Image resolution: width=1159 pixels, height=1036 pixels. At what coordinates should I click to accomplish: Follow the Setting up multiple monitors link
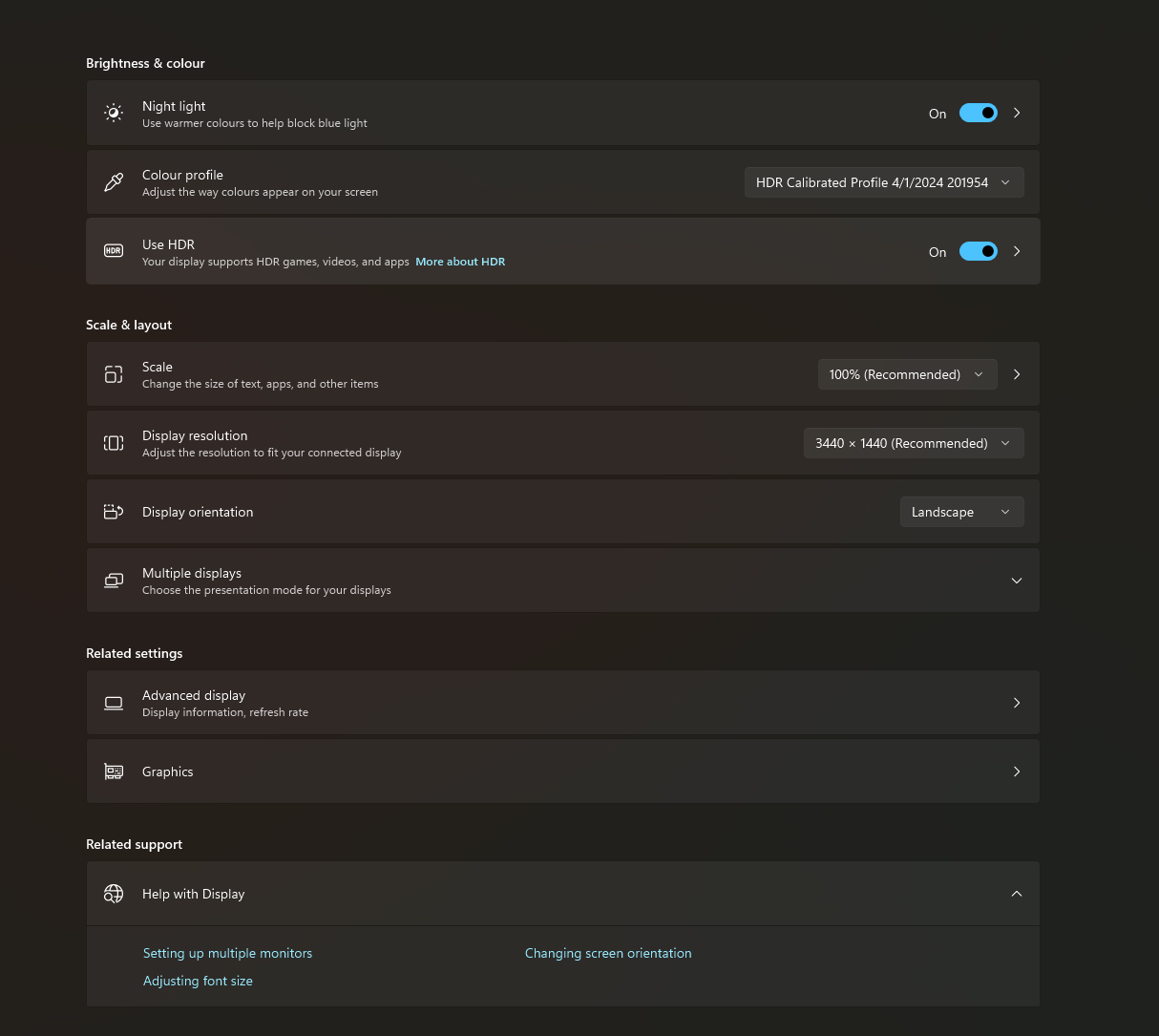227,953
